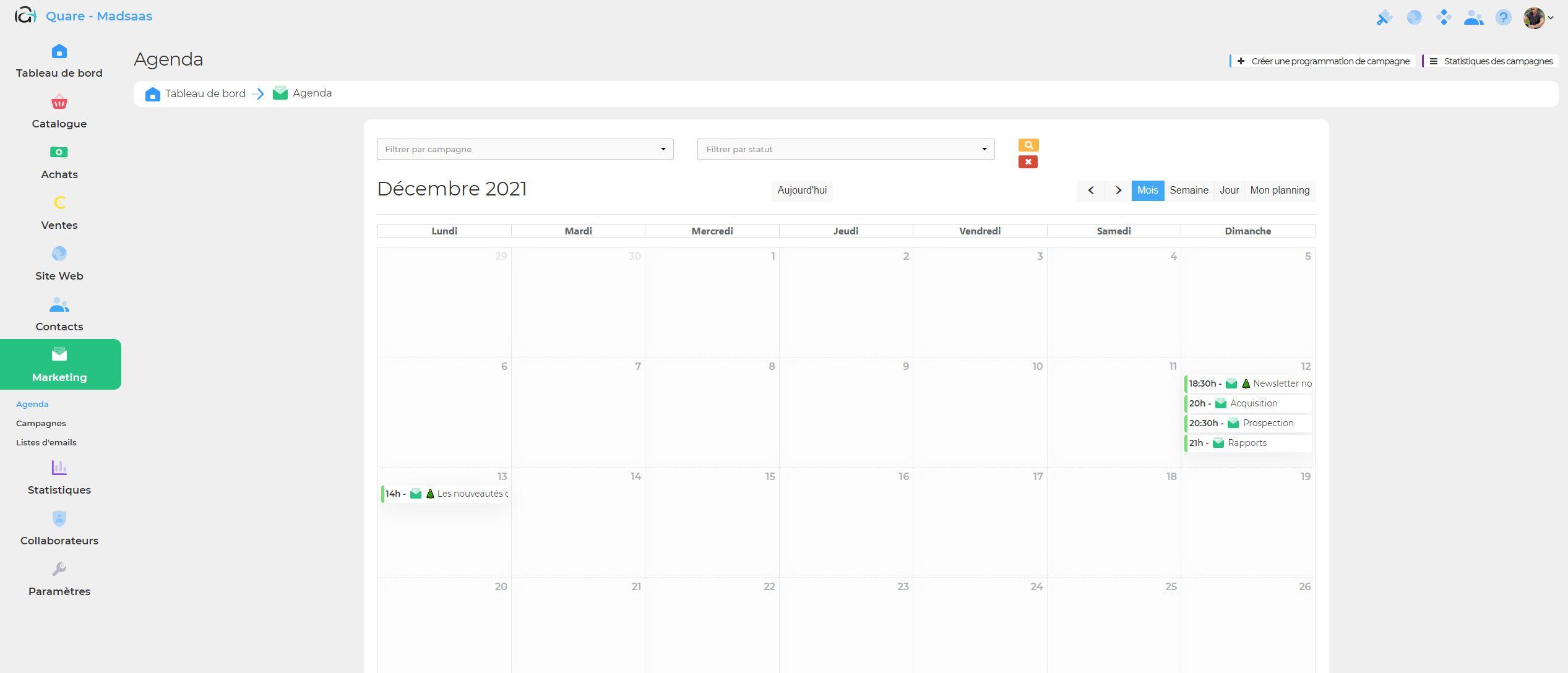
Task: Go to next month arrow
Action: pos(1118,191)
